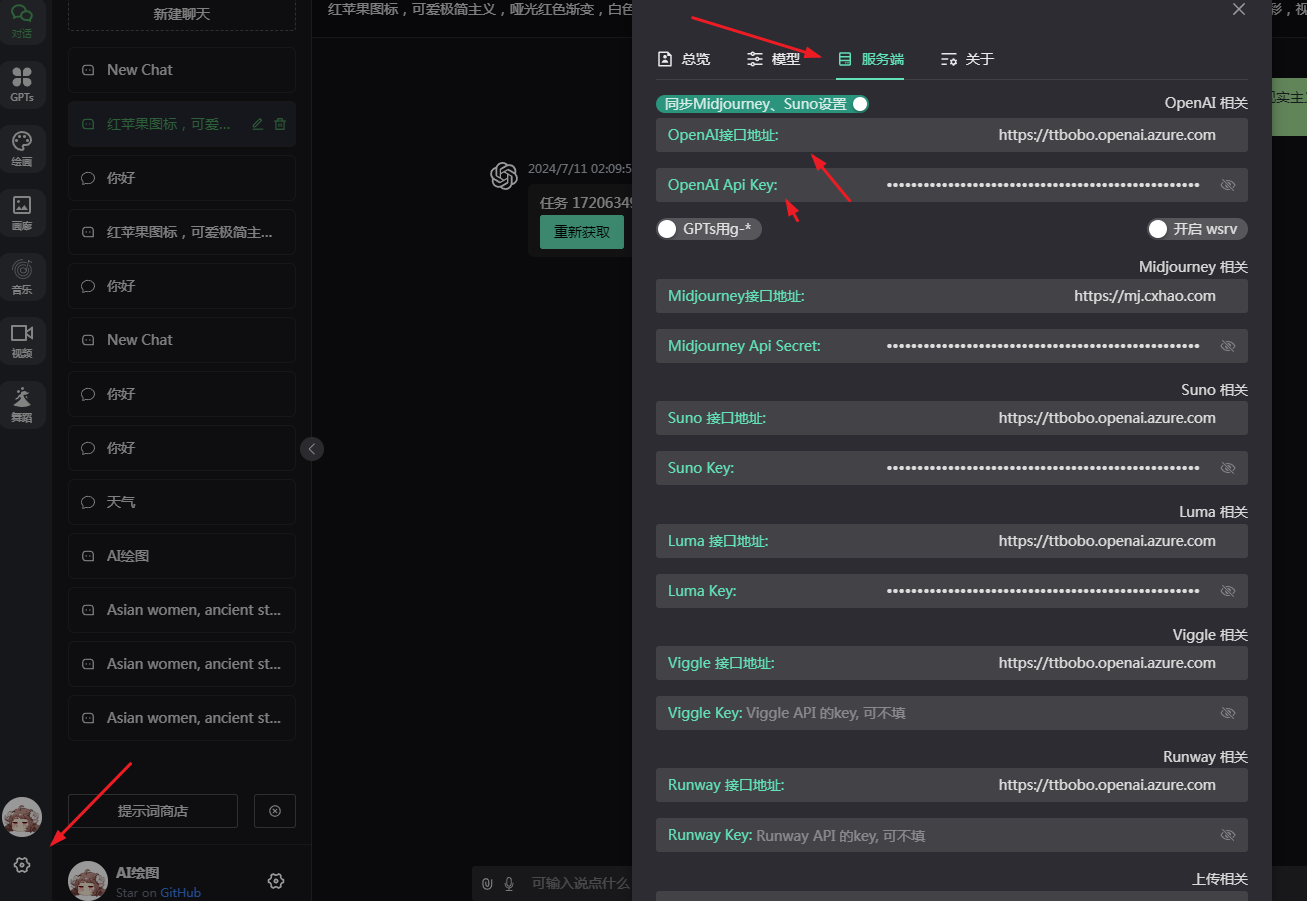Image resolution: width=1307 pixels, height=901 pixels.
Task: Click the Runway 相关 section heading
Action: point(1205,757)
